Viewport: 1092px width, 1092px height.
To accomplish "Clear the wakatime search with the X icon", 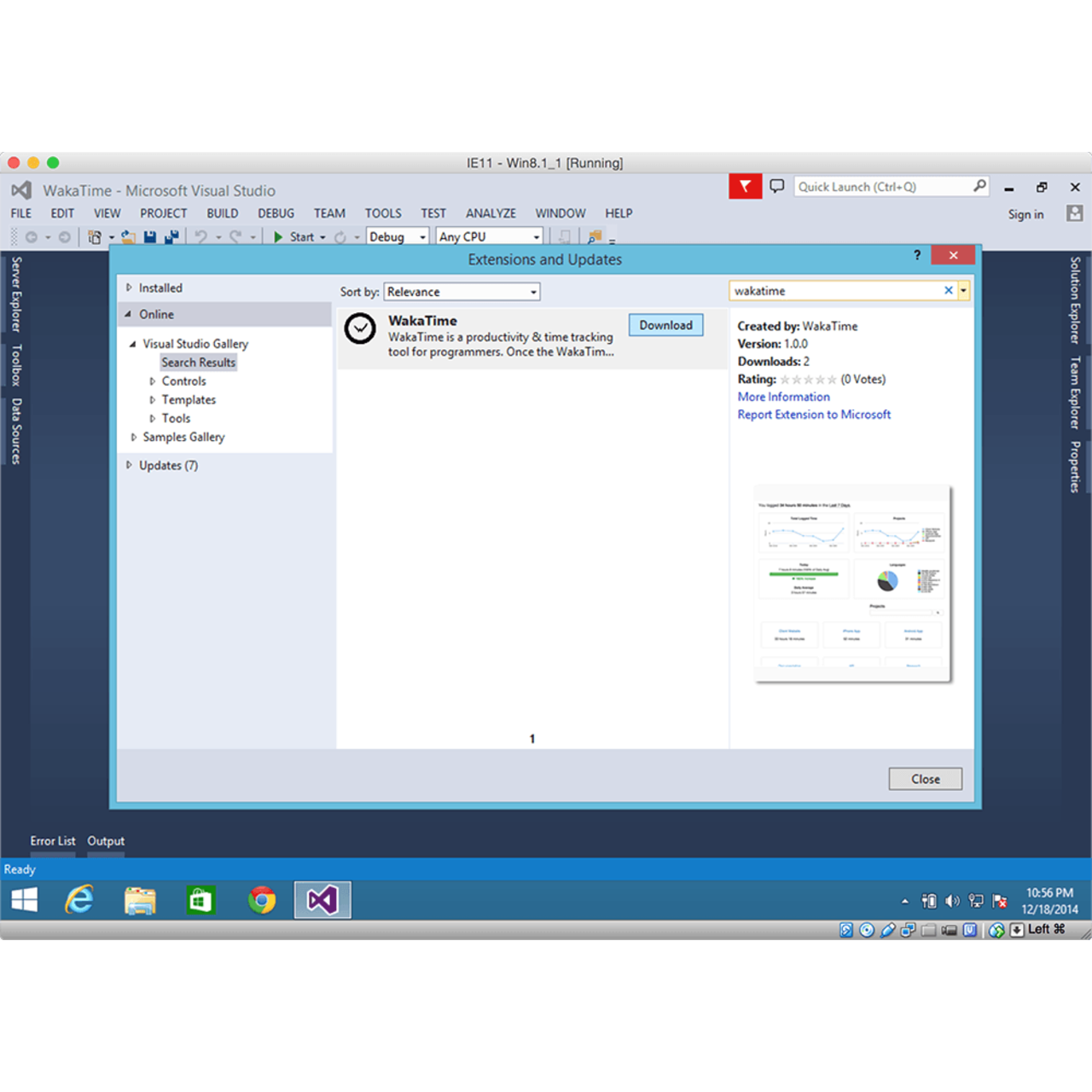I will coord(948,291).
